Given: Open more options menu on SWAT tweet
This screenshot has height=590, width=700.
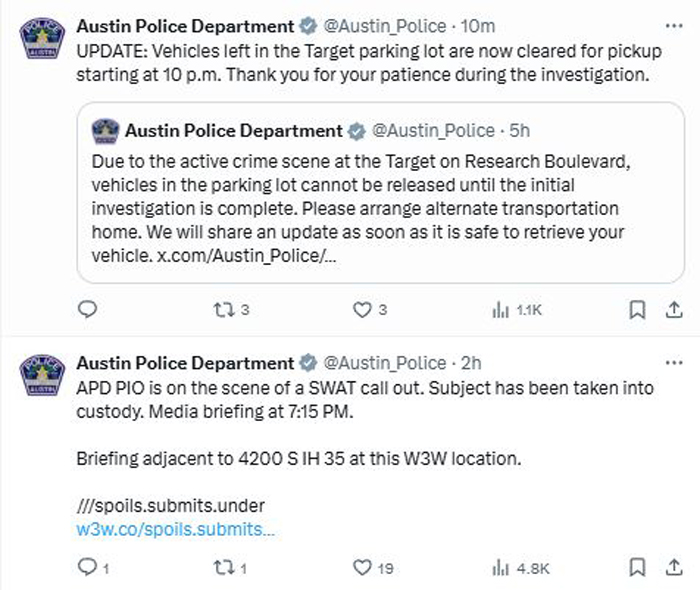Looking at the screenshot, I should 674,363.
